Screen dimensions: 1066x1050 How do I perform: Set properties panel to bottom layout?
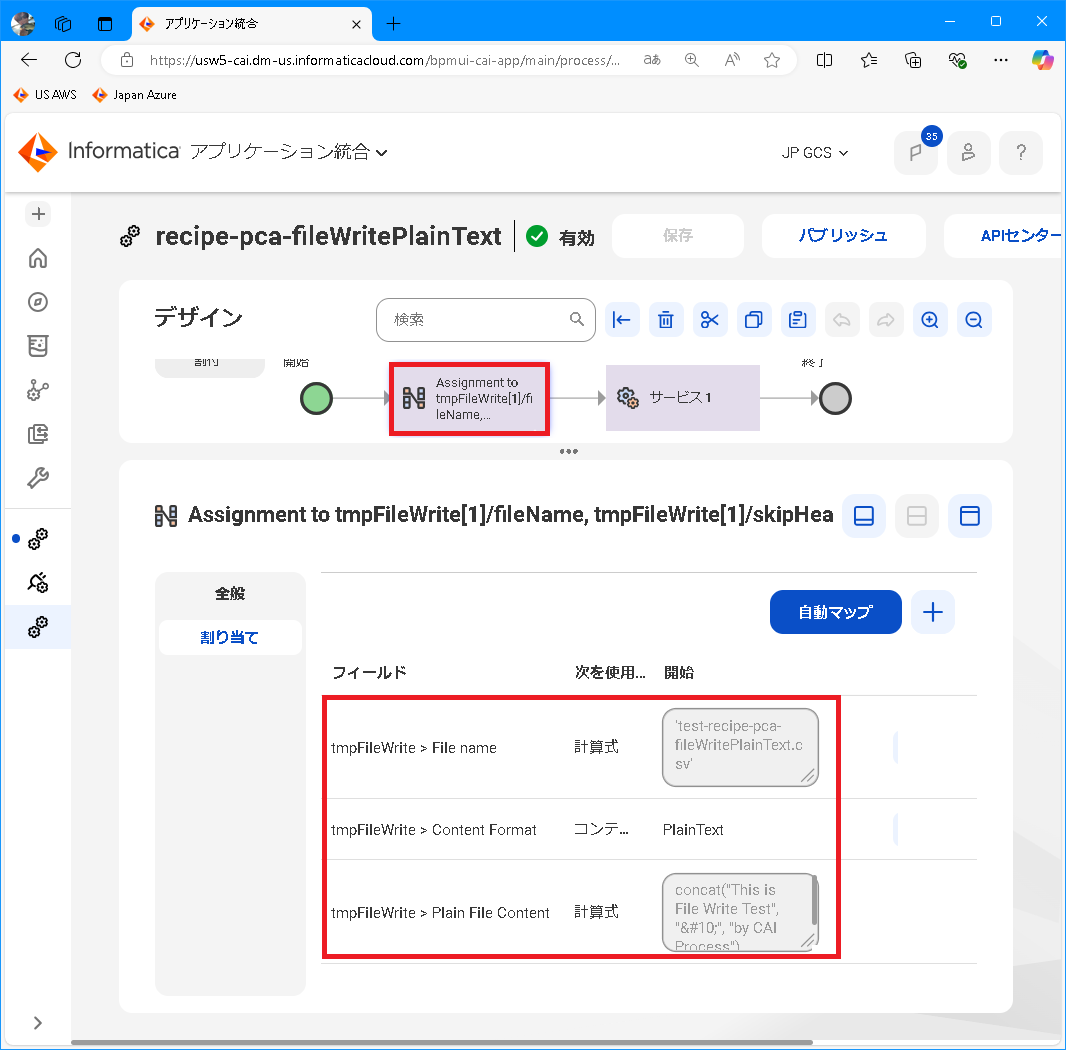tap(863, 516)
